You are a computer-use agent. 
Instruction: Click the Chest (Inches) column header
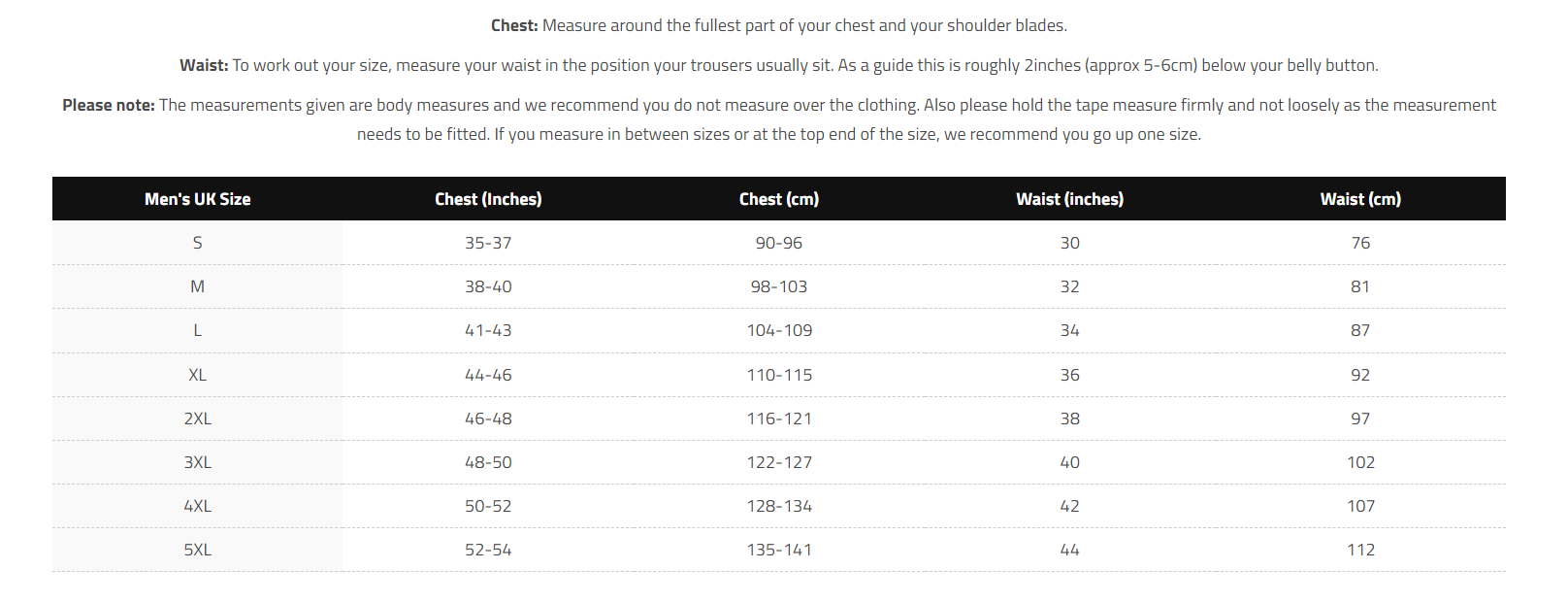pyautogui.click(x=488, y=199)
